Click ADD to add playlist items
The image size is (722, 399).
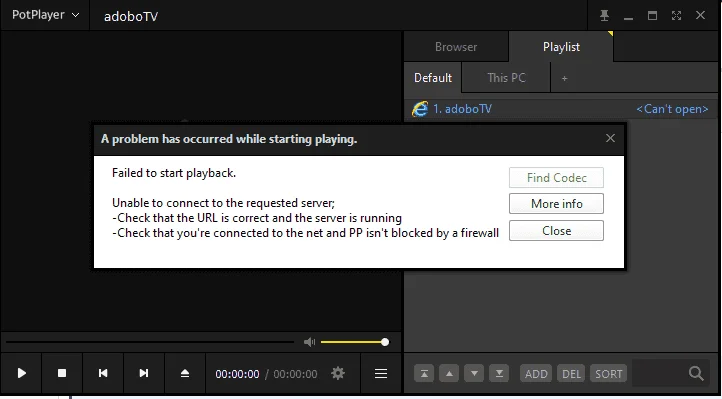[536, 374]
